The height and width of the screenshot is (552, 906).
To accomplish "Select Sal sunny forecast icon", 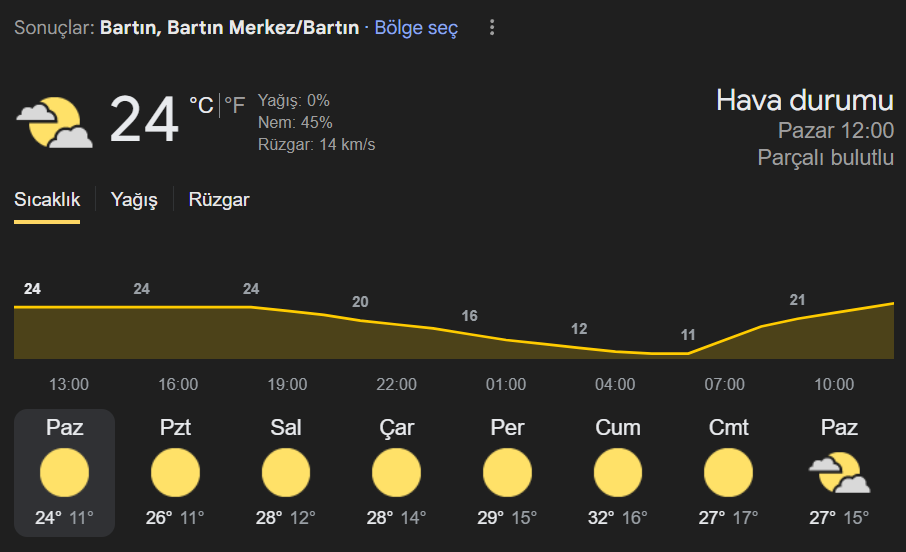I will click(x=285, y=473).
